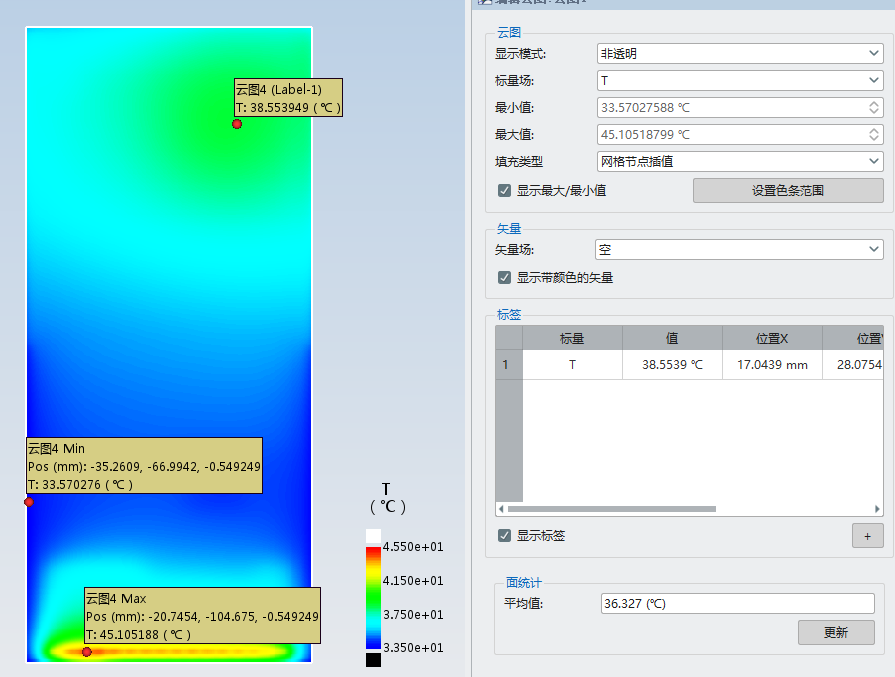Click the red Min marker point
This screenshot has height=677, width=895.
[29, 502]
